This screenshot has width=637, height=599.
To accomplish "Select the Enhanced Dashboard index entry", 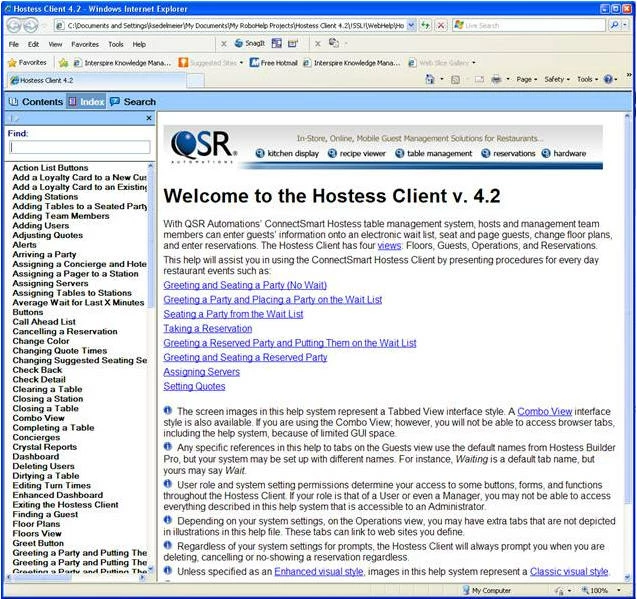I will click(58, 495).
